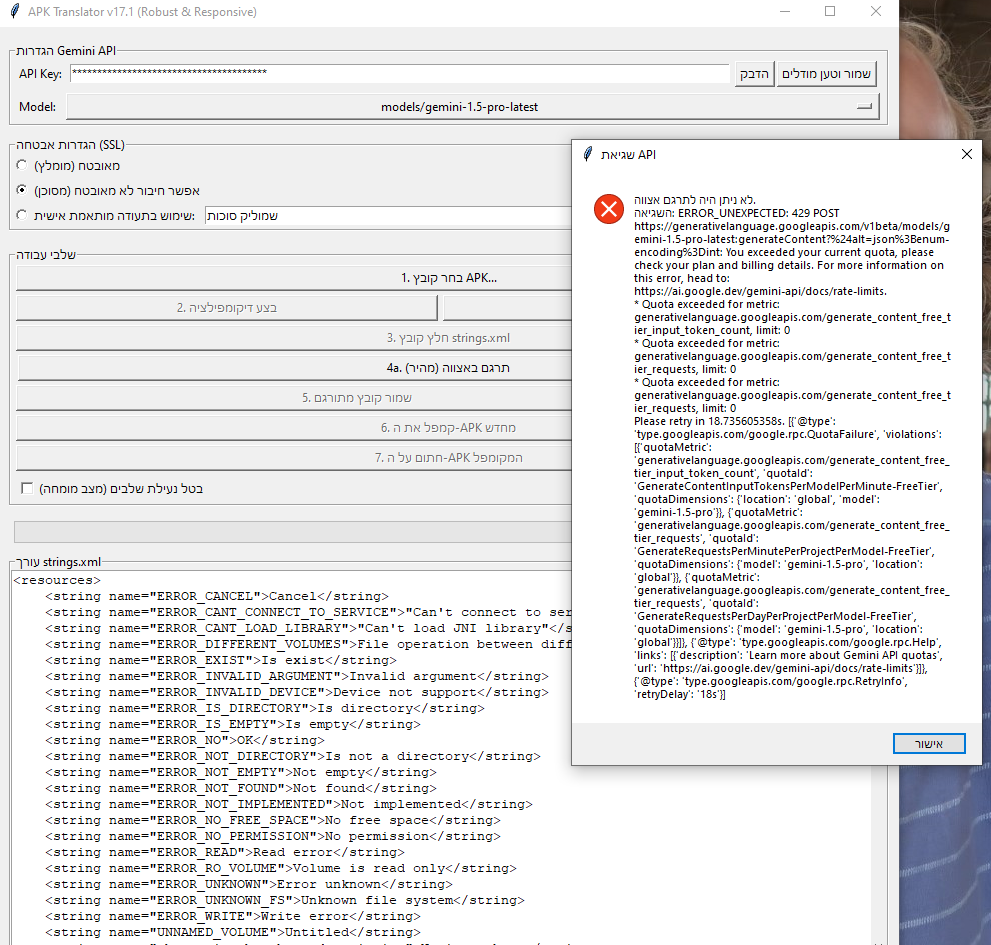
Task: Click the feather icon in the שגיאת API dialog title
Action: [588, 155]
